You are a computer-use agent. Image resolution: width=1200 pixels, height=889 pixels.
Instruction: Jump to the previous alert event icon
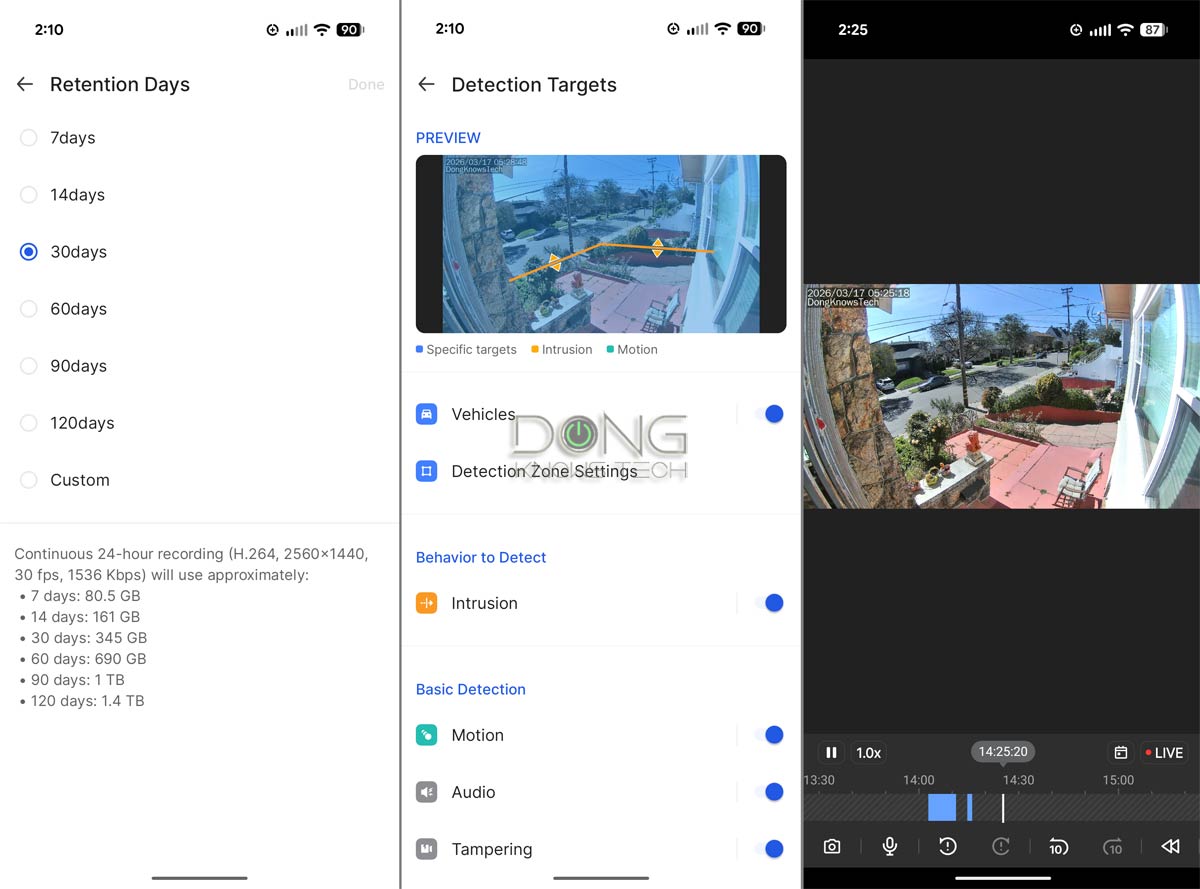click(947, 846)
